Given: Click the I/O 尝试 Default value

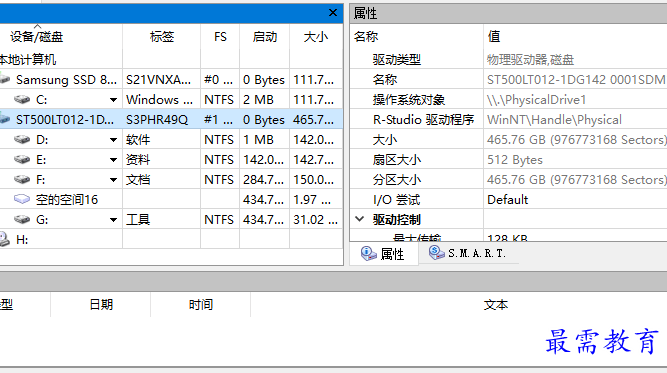Looking at the screenshot, I should tap(507, 199).
